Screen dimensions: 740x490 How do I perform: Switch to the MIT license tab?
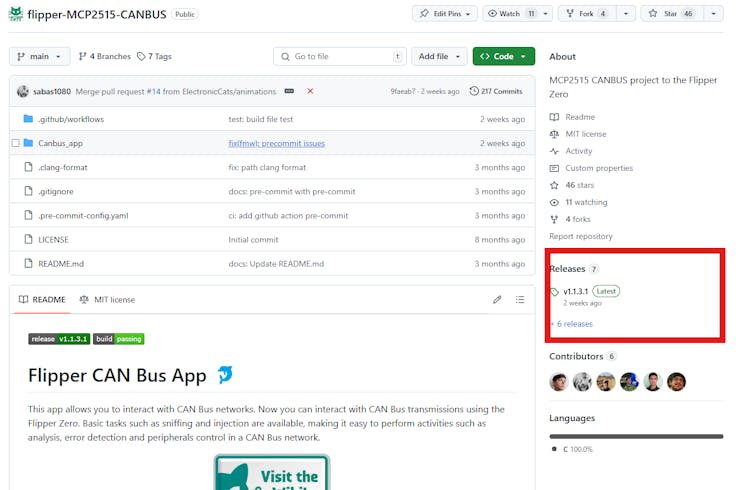tap(107, 299)
